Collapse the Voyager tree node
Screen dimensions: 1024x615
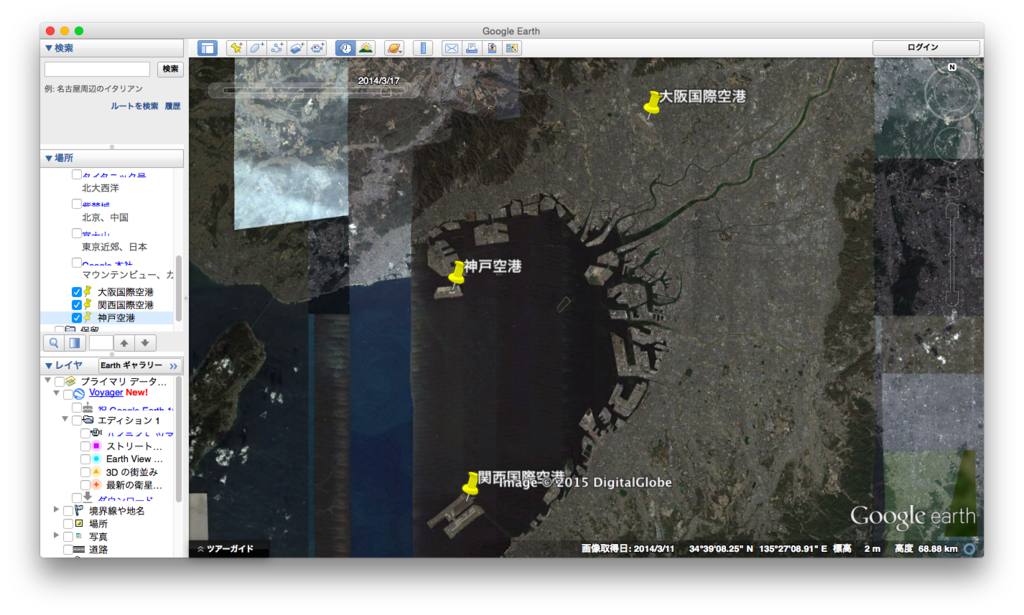[57, 392]
